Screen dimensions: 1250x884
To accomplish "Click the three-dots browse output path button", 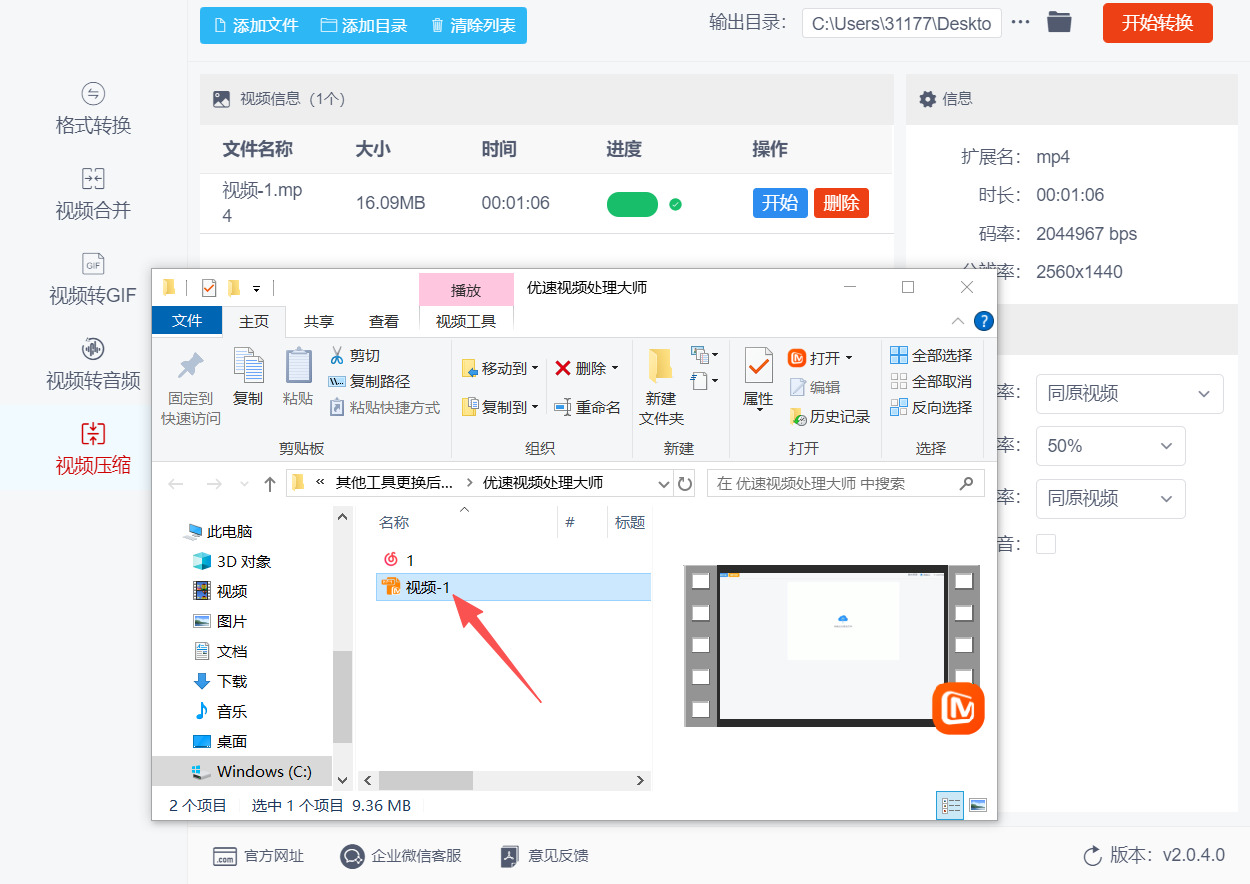I will [x=1020, y=22].
